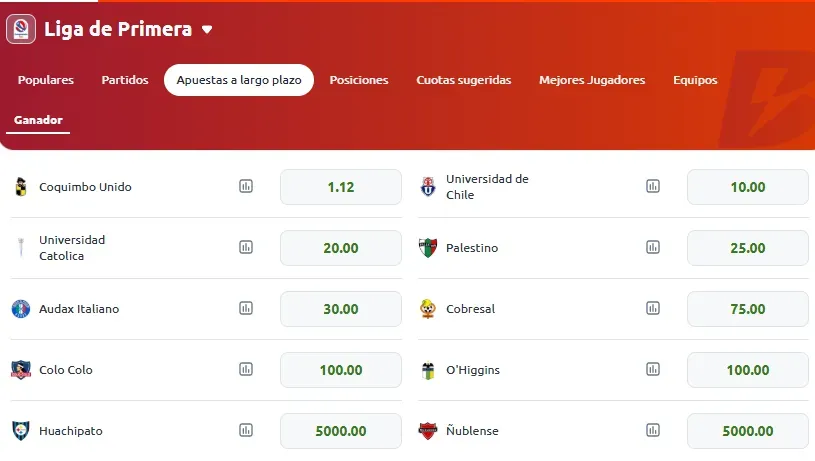View stats icon for Colo Colo
Viewport: 815px width, 461px height.
point(246,370)
